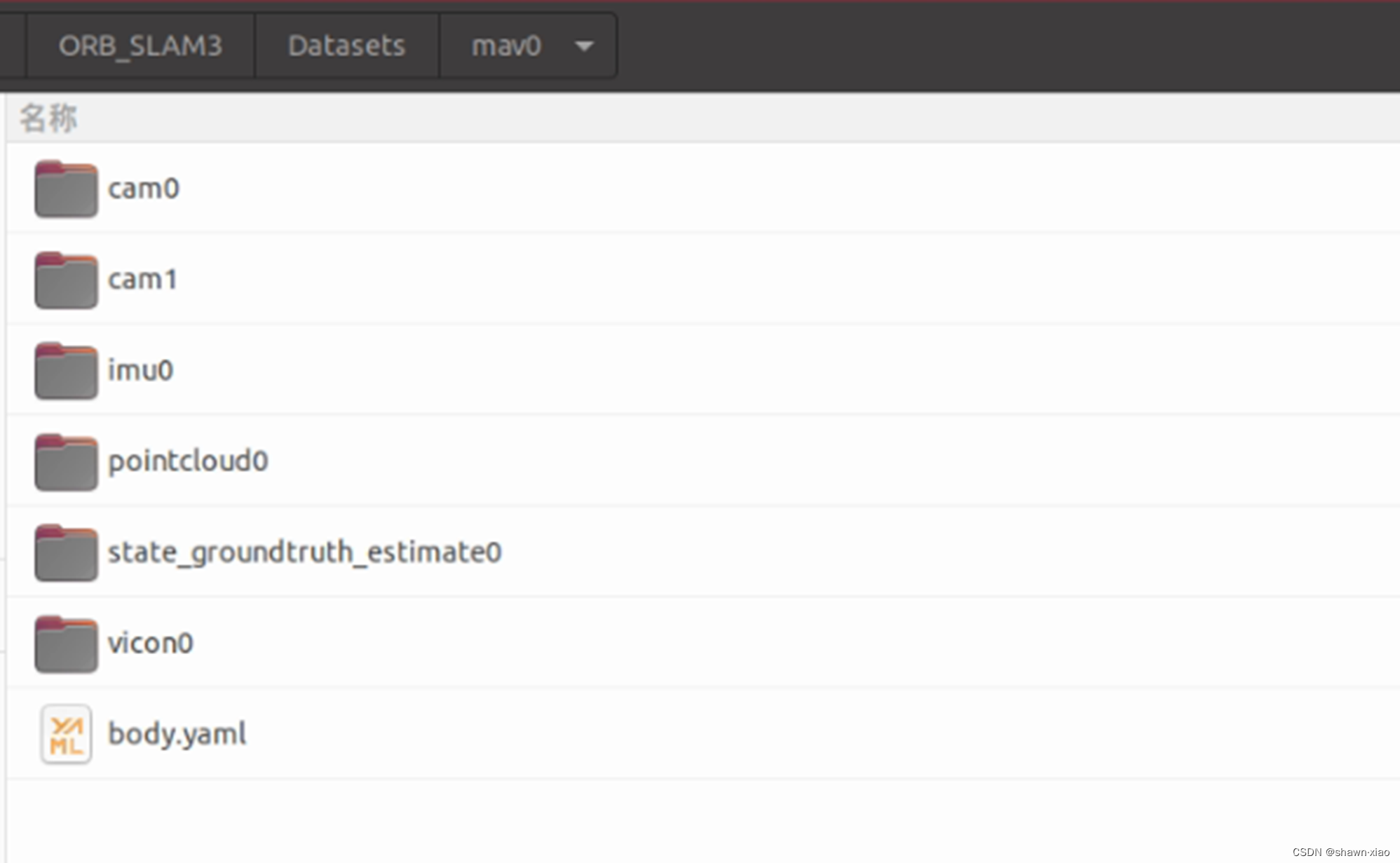Sort files by the 名称 column header

(x=48, y=116)
